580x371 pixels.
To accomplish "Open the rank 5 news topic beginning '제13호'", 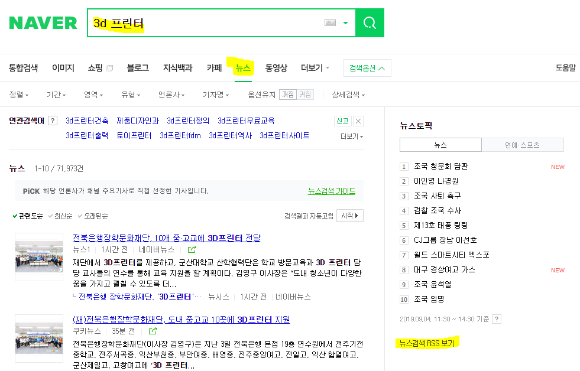I will tap(441, 225).
